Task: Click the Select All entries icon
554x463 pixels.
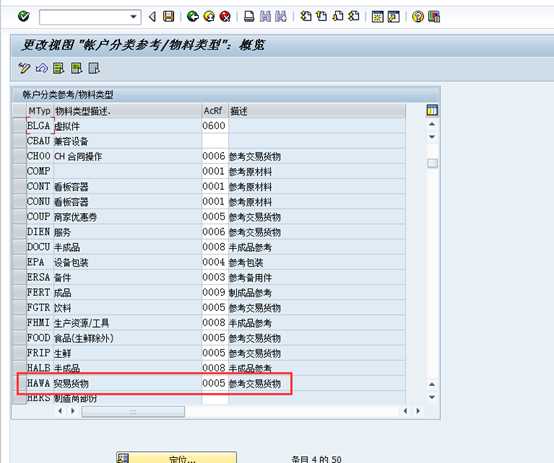Action: click(x=59, y=68)
